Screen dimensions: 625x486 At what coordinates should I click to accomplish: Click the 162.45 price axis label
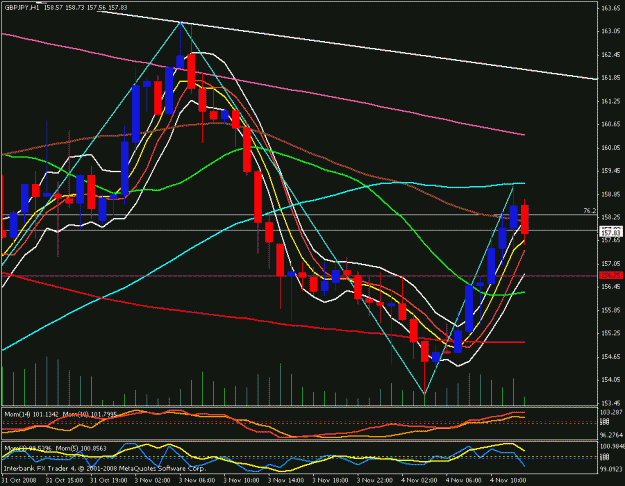pyautogui.click(x=610, y=55)
